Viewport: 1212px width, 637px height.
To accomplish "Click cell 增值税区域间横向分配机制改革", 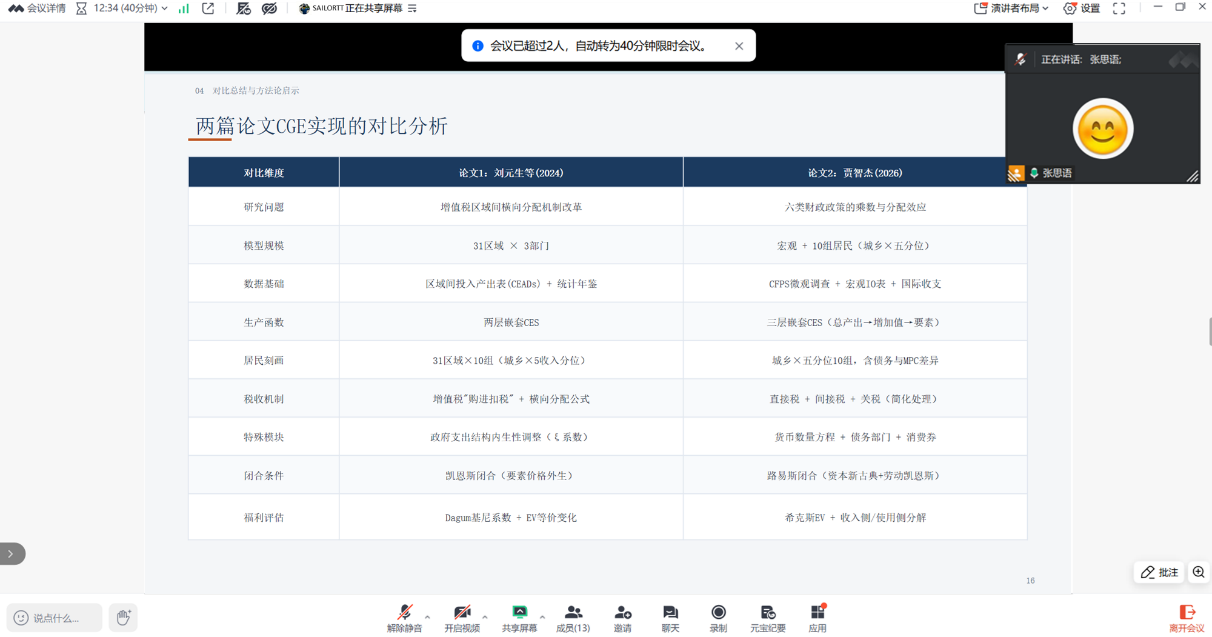I will (x=511, y=207).
